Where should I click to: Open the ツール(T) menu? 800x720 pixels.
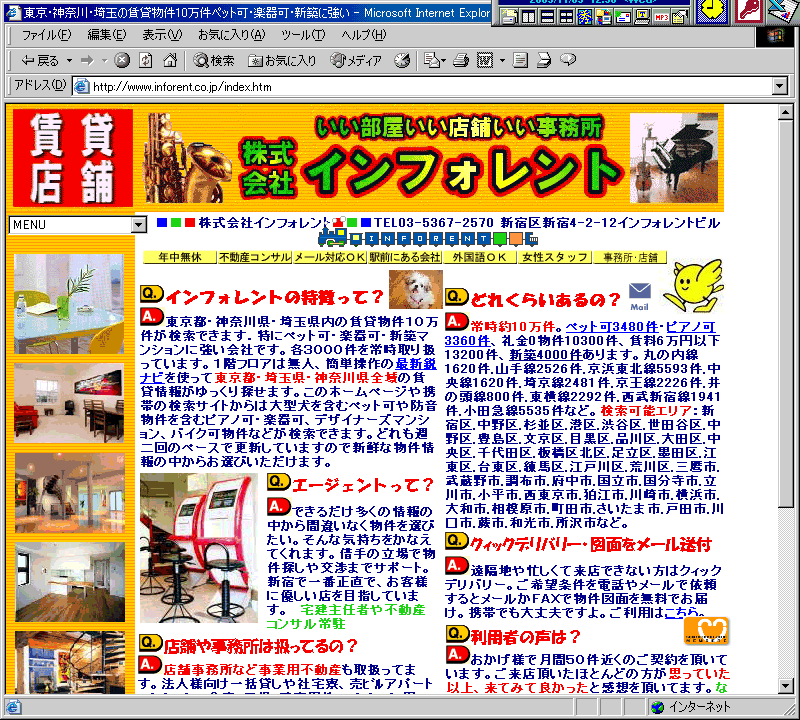point(303,35)
